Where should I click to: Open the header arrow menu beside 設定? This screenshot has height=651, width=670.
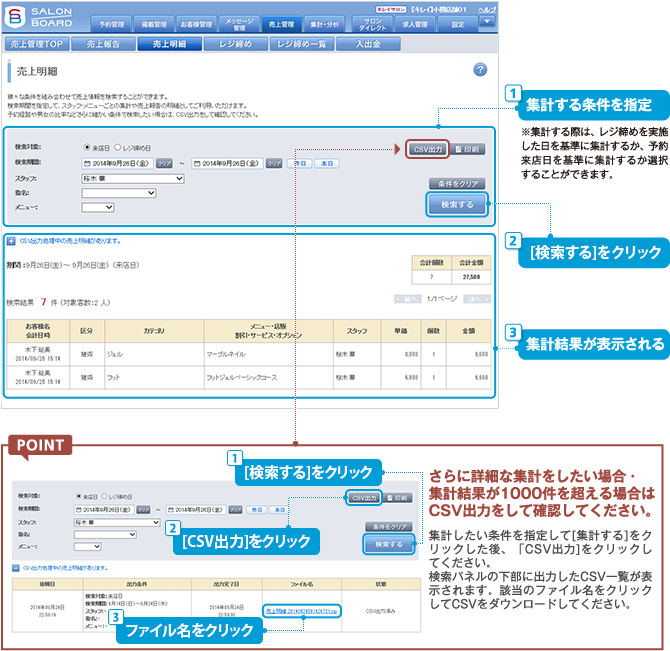click(x=487, y=21)
